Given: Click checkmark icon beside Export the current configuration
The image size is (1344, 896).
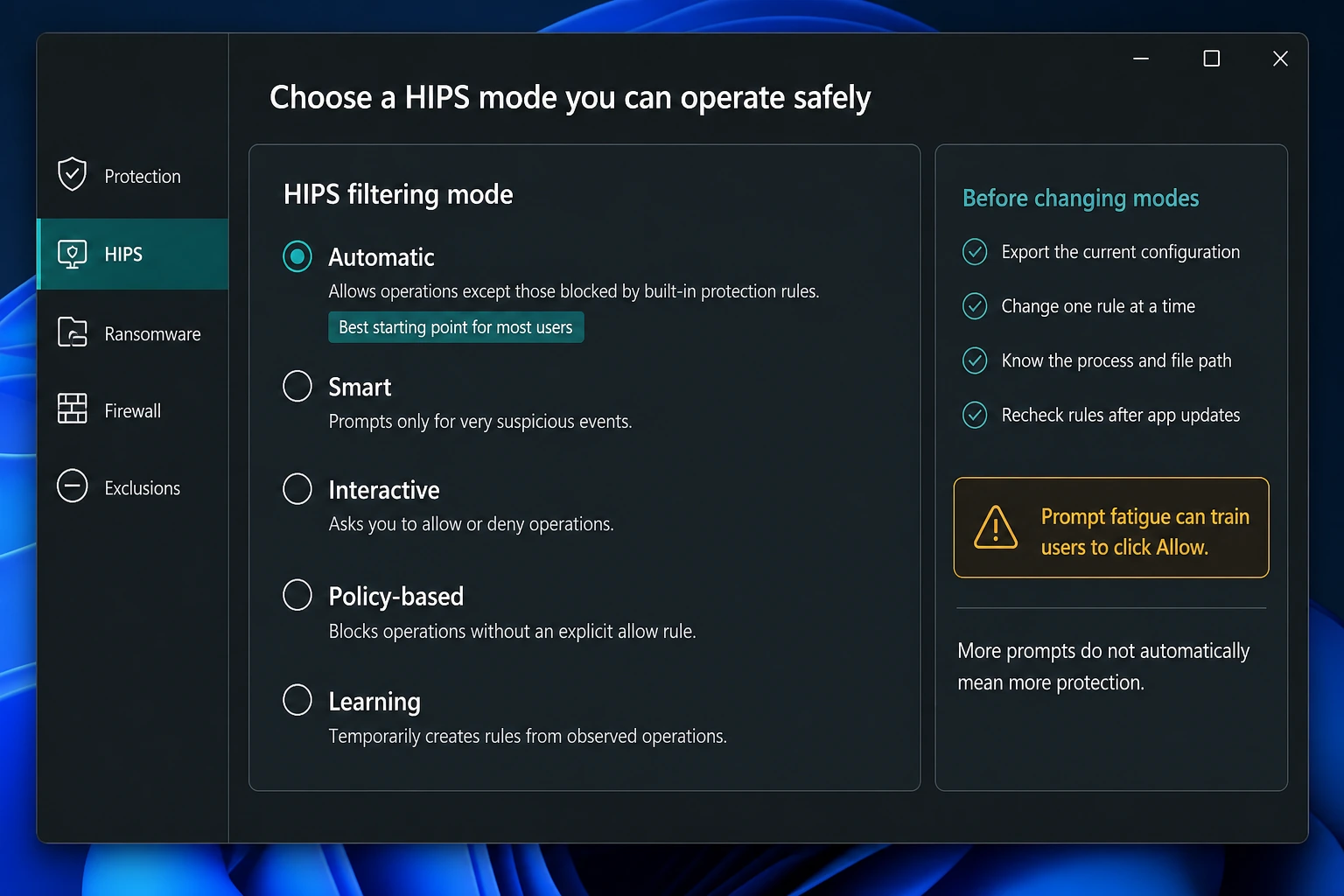Looking at the screenshot, I should point(975,252).
